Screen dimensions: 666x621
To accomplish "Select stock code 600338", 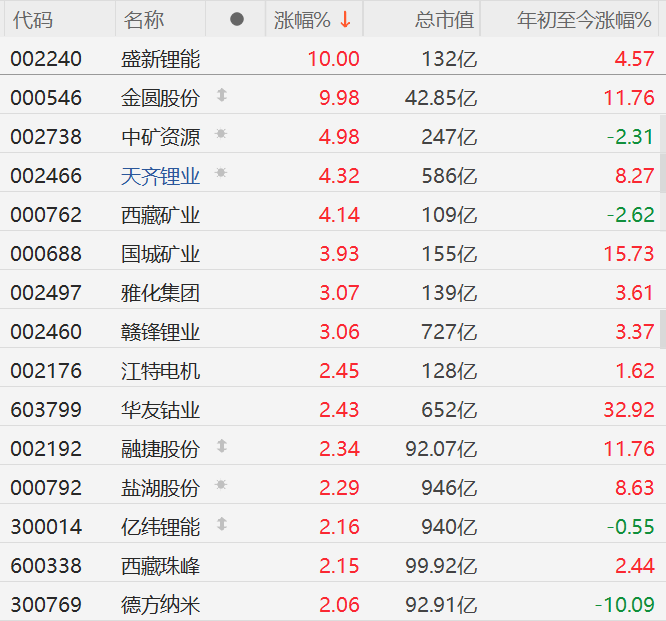I will click(46, 566).
